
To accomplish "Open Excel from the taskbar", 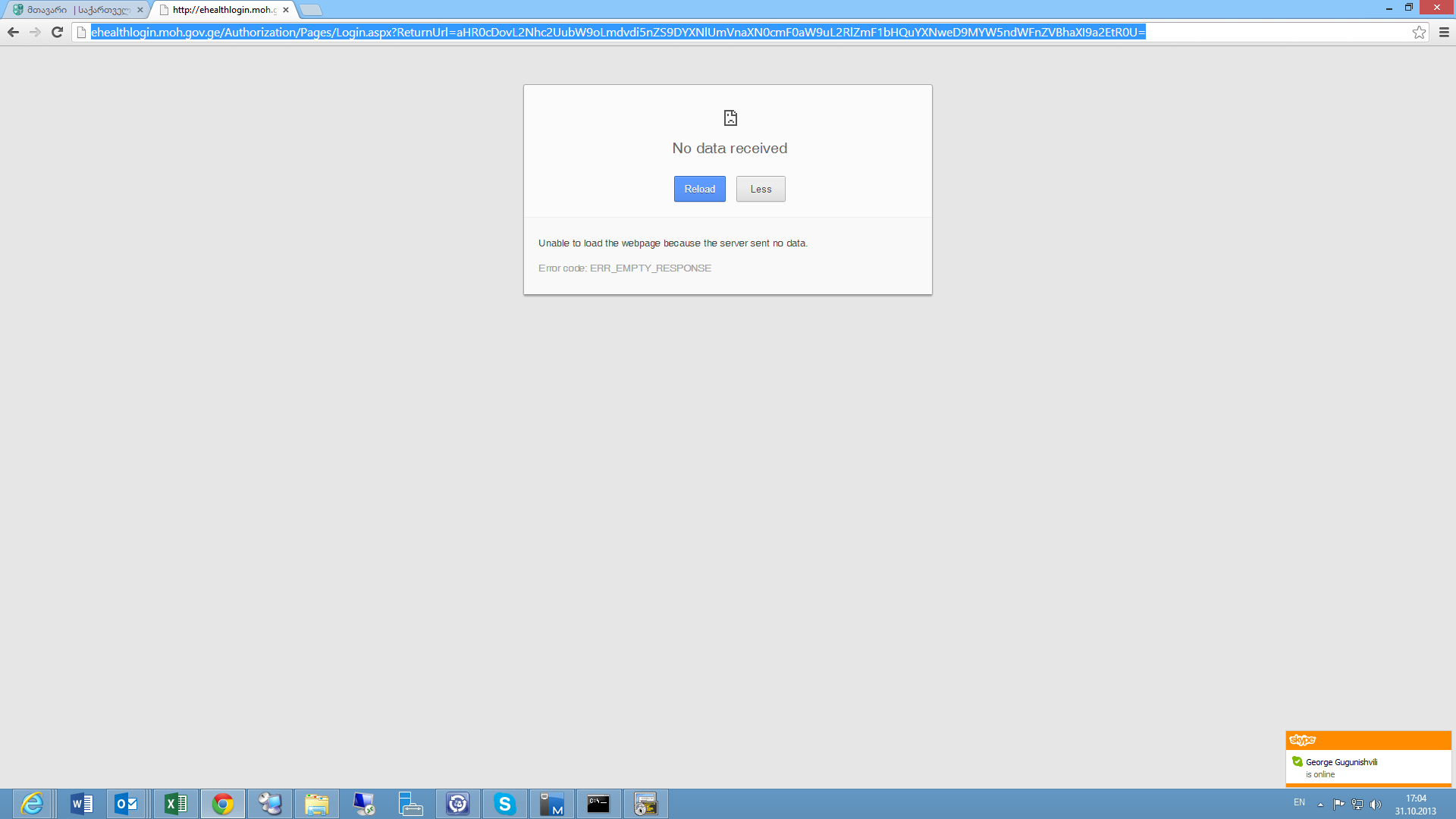I will 176,804.
